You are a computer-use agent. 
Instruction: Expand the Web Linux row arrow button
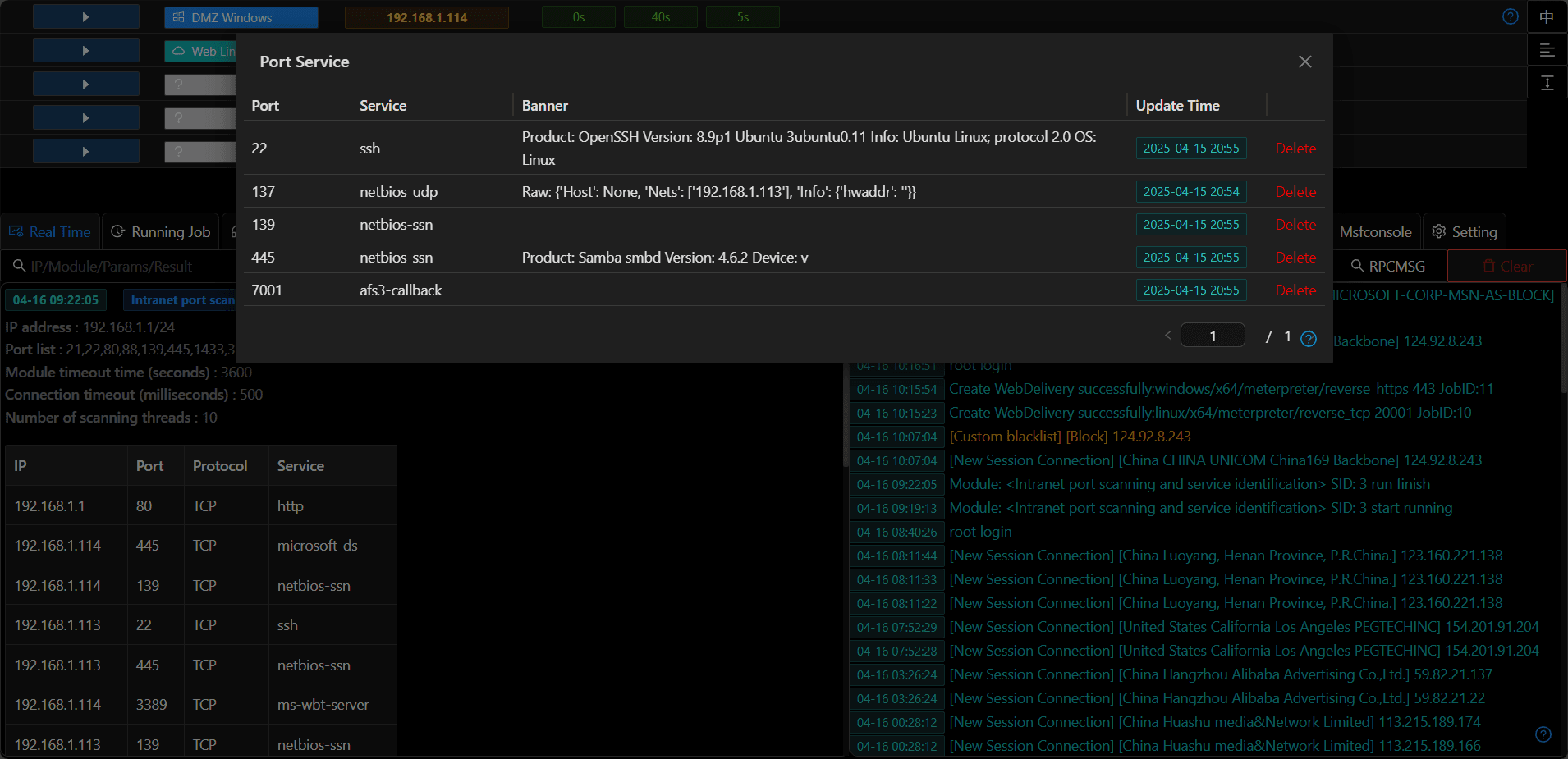coord(86,50)
